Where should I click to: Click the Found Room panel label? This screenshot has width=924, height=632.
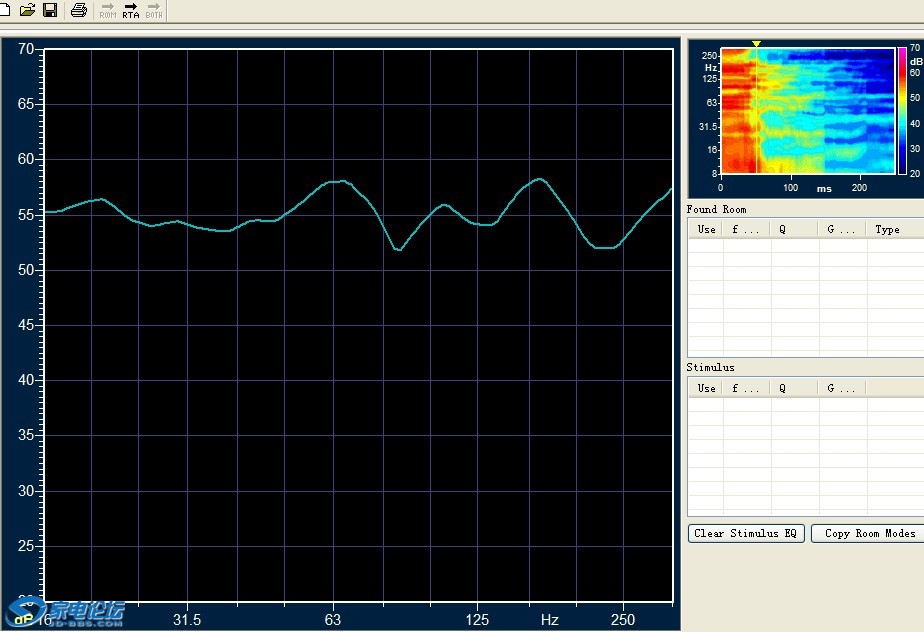[716, 209]
